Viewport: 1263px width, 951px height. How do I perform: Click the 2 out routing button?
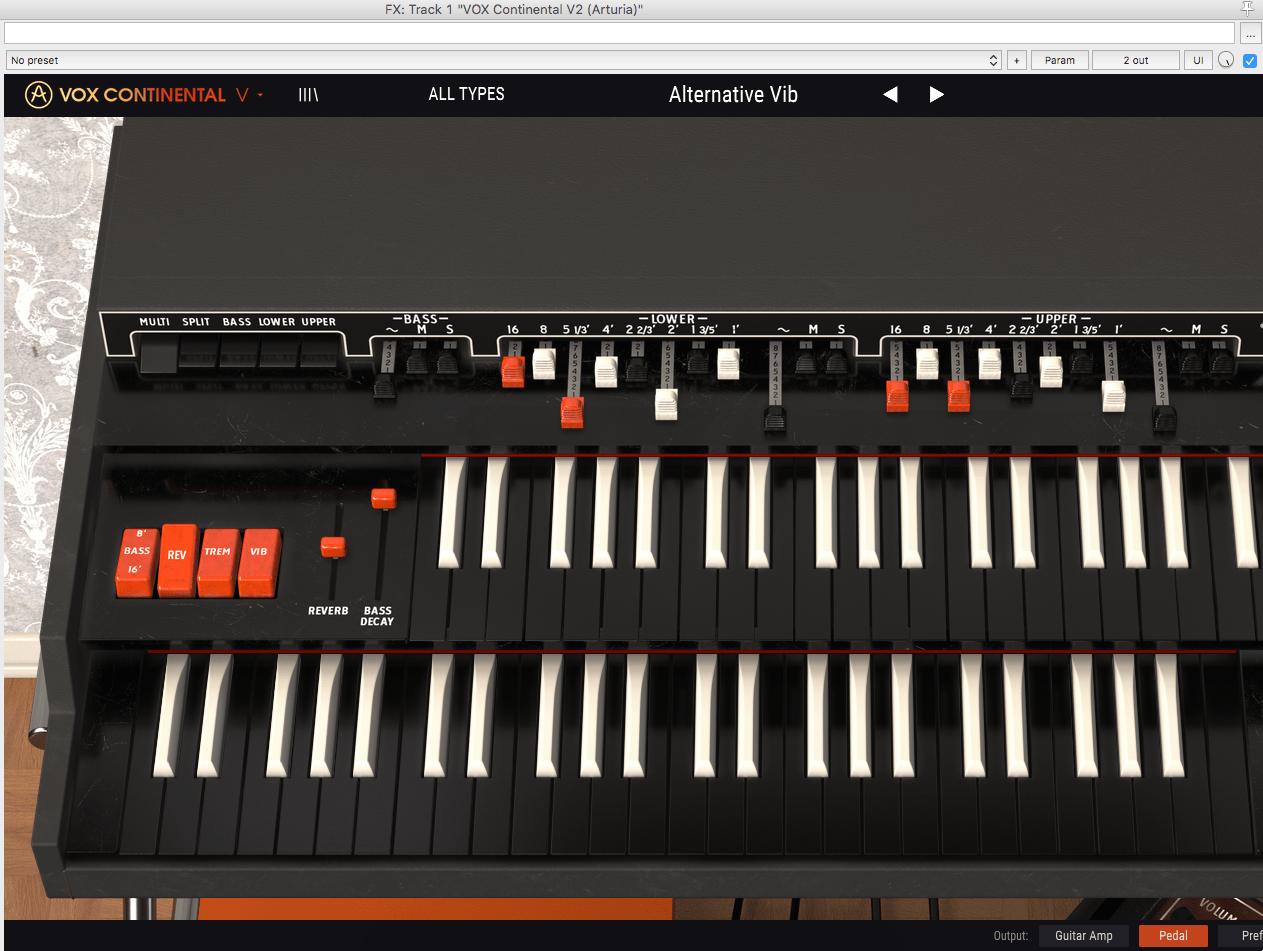pos(1136,60)
